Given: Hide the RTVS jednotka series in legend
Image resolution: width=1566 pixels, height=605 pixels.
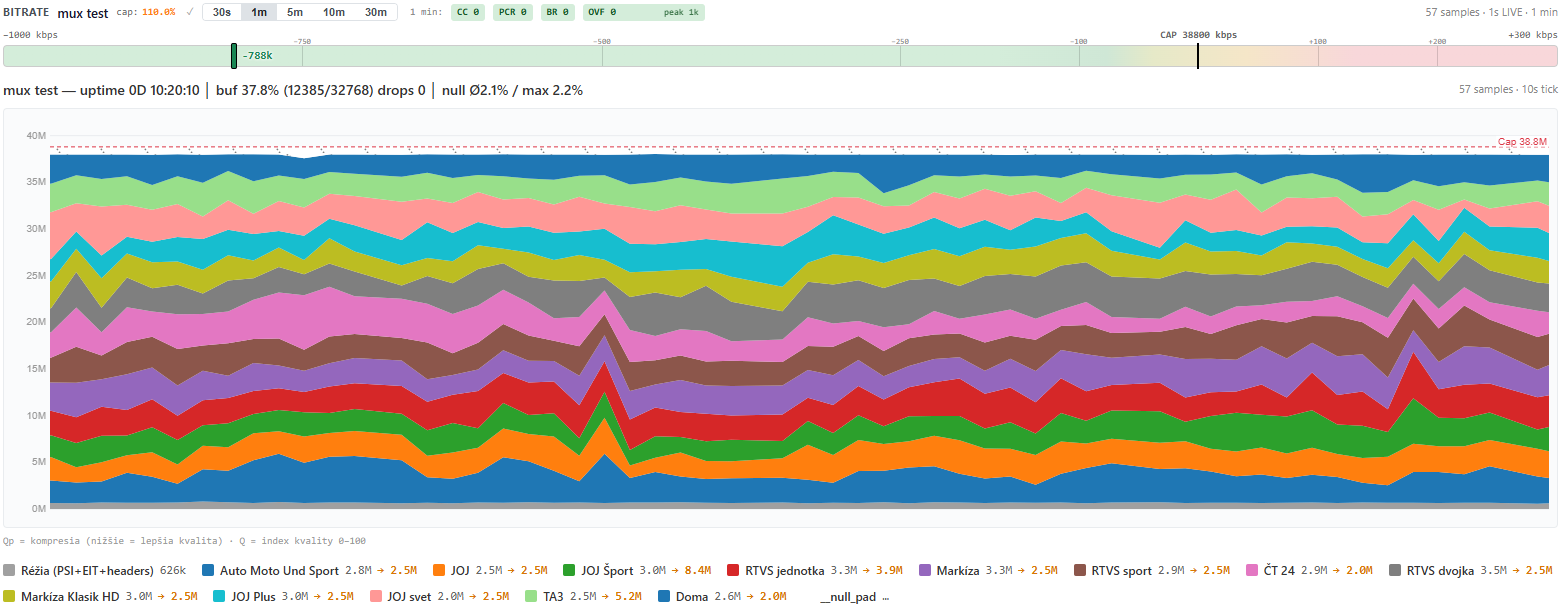Looking at the screenshot, I should pos(734,570).
